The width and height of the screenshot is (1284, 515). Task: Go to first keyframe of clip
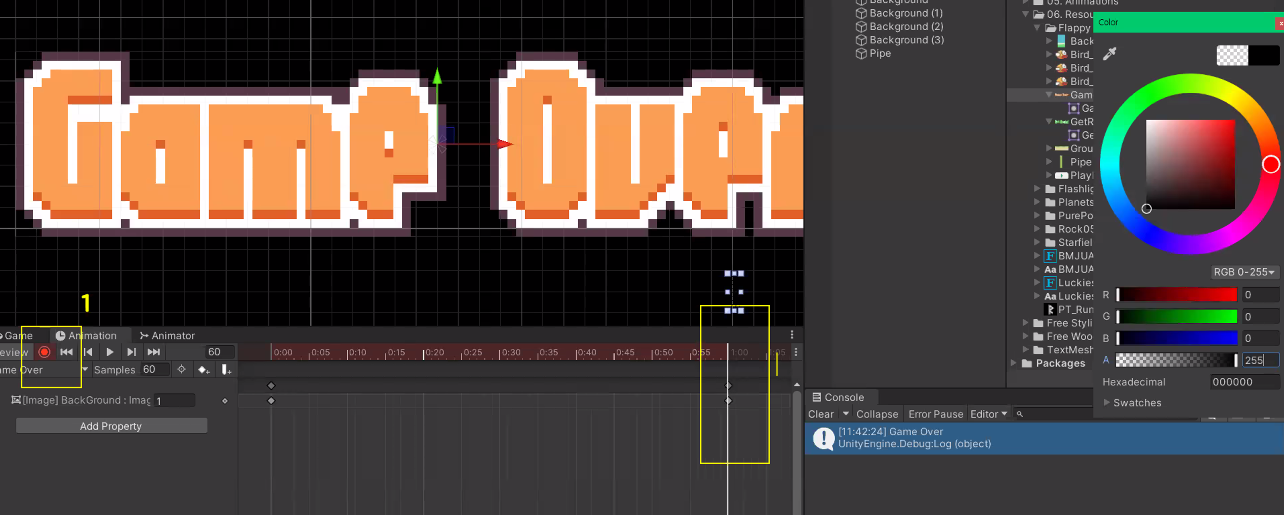[x=66, y=352]
